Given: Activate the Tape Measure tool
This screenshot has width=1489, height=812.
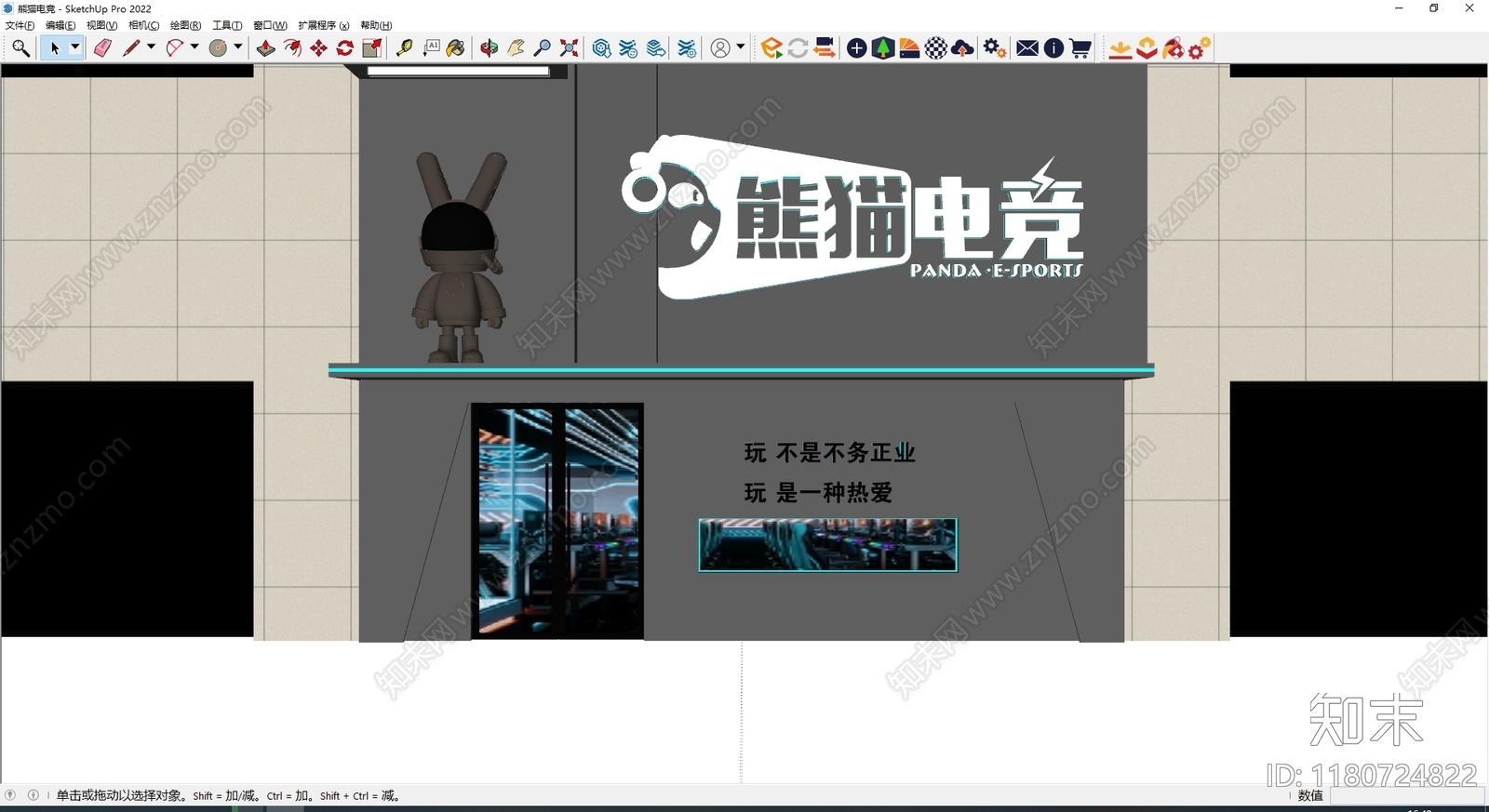Looking at the screenshot, I should tap(405, 47).
